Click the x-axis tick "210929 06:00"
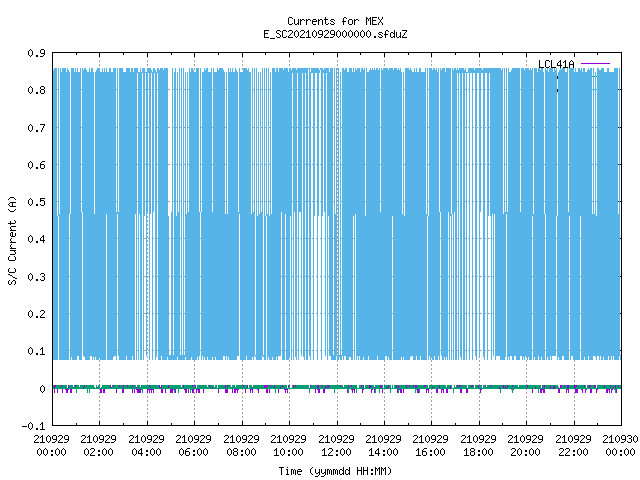The height and width of the screenshot is (480, 640). pos(193,446)
